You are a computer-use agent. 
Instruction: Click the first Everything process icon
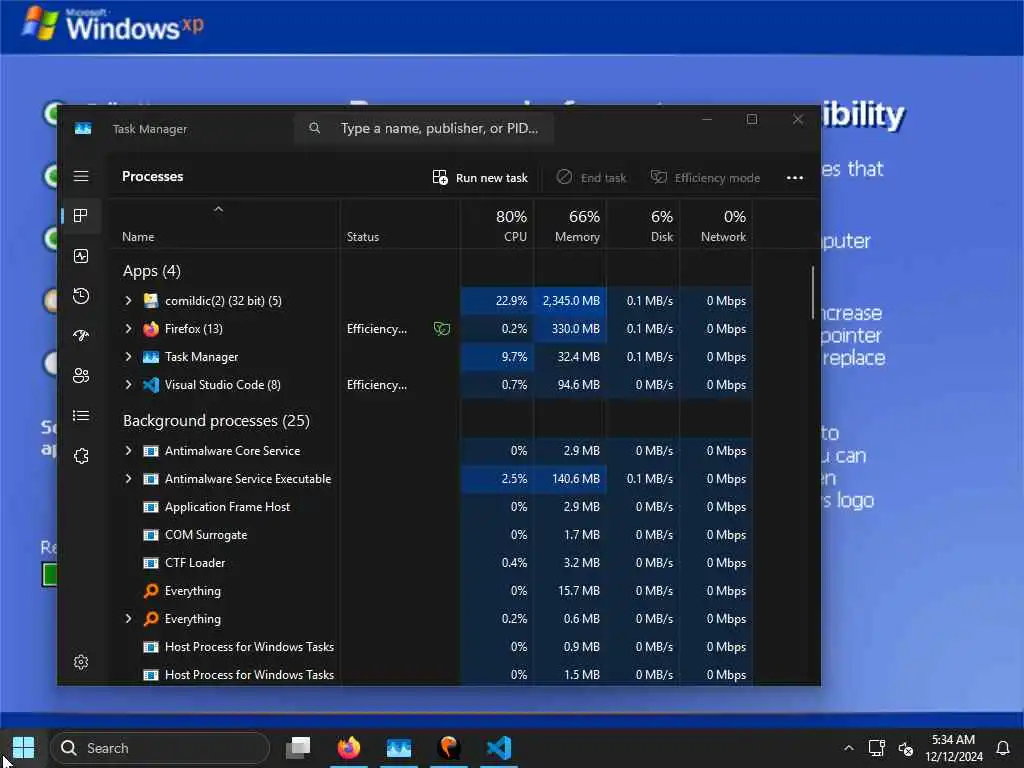tap(151, 590)
